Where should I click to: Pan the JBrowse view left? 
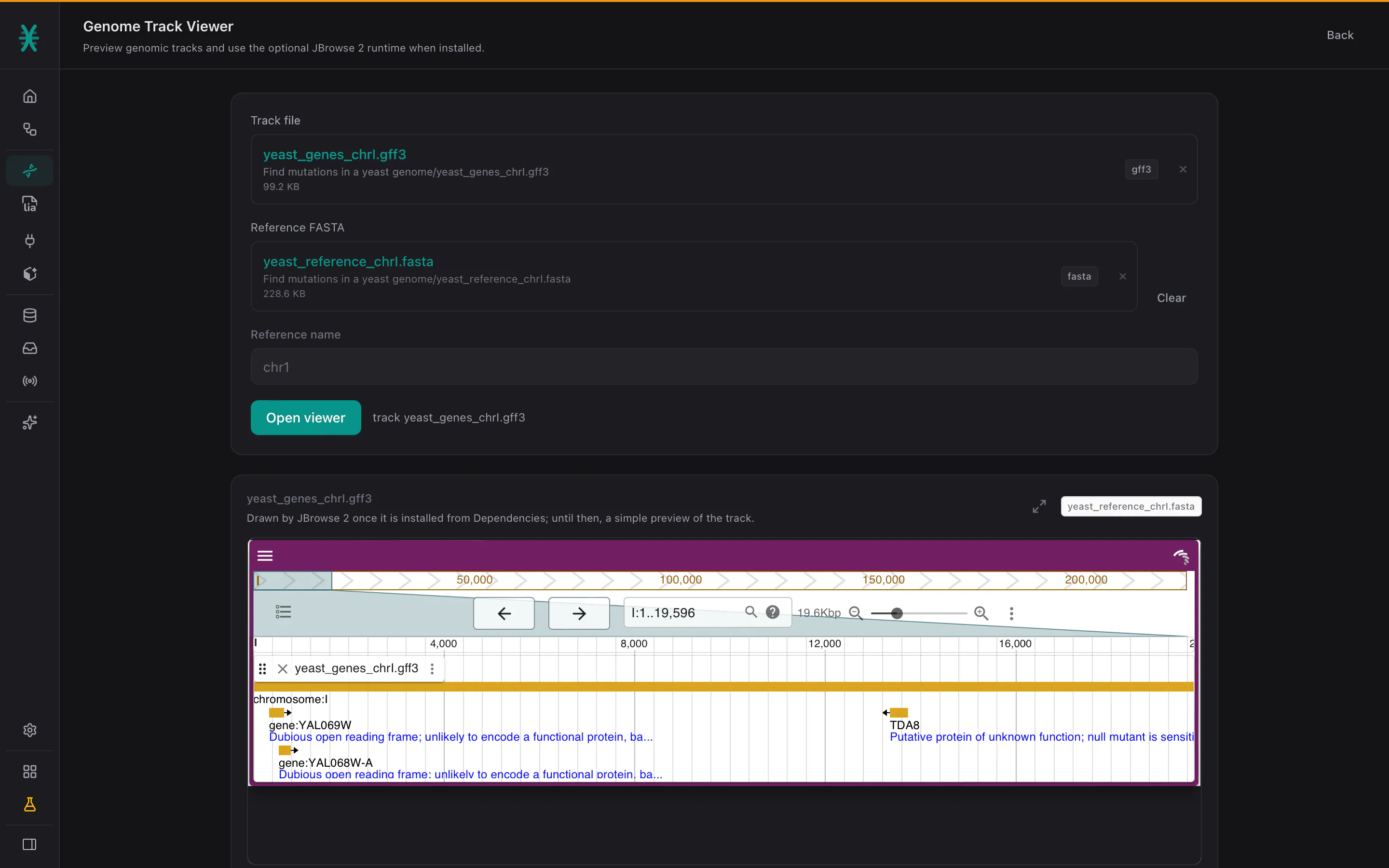coord(504,613)
